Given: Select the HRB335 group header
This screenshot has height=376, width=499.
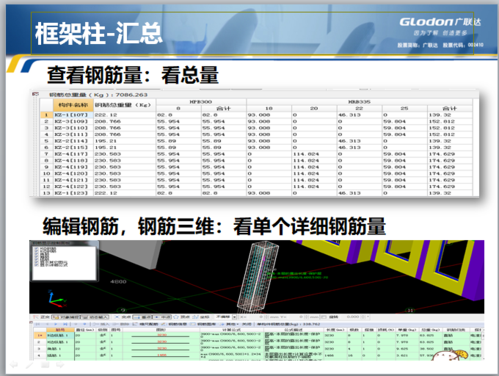Looking at the screenshot, I should pos(359,102).
